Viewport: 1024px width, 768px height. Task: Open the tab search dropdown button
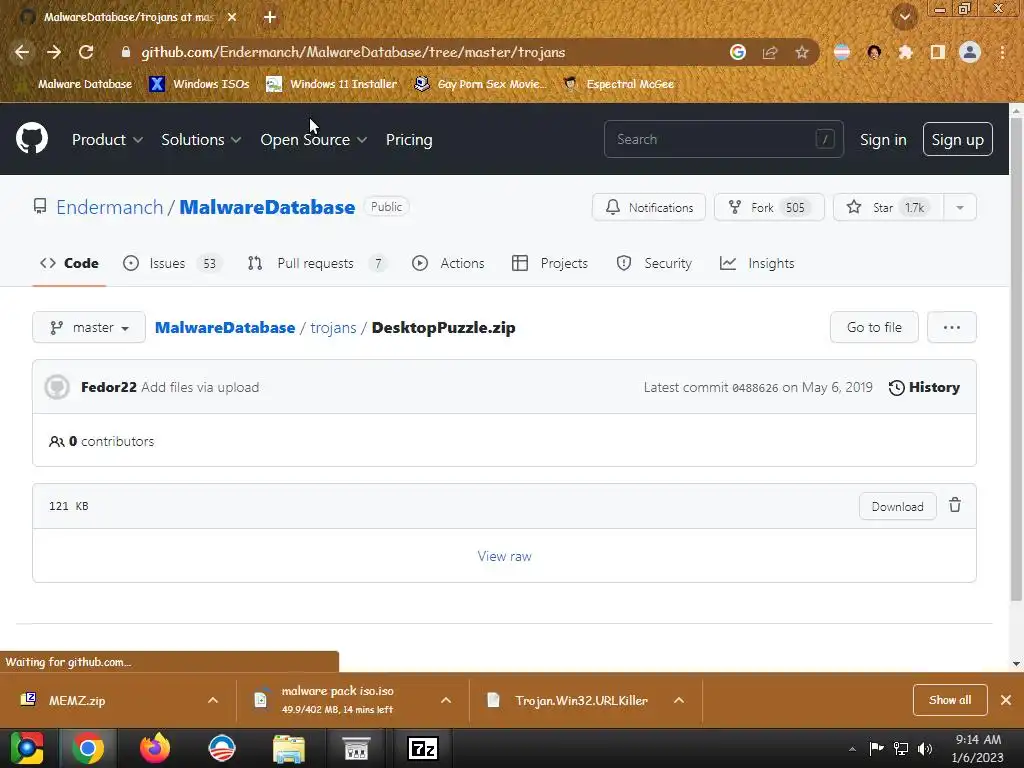(905, 17)
